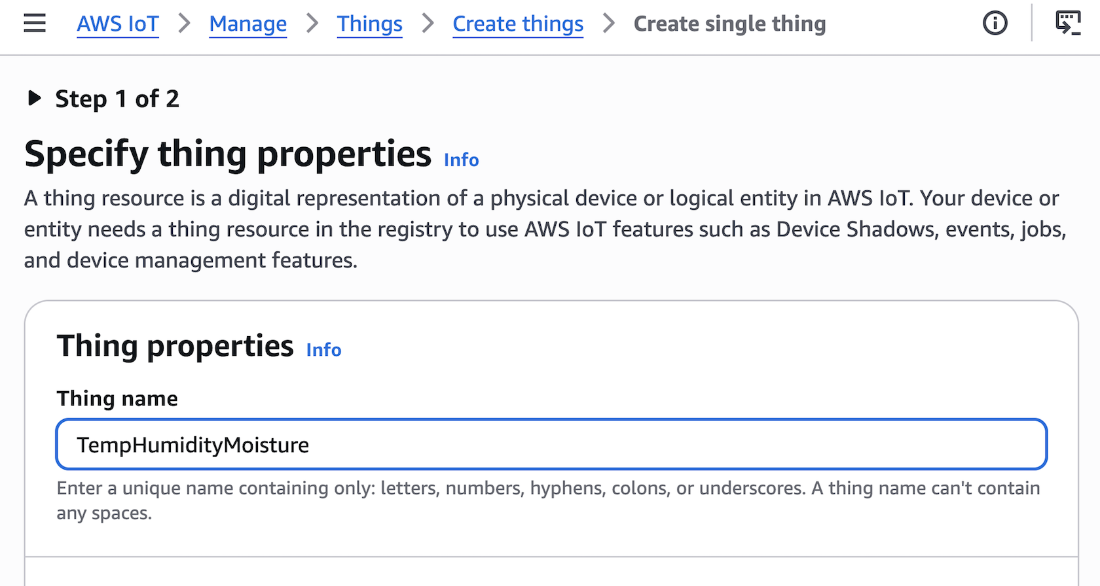Screen dimensions: 1100x586
Task: Open the circled info help panel icon
Action: pyautogui.click(x=995, y=23)
